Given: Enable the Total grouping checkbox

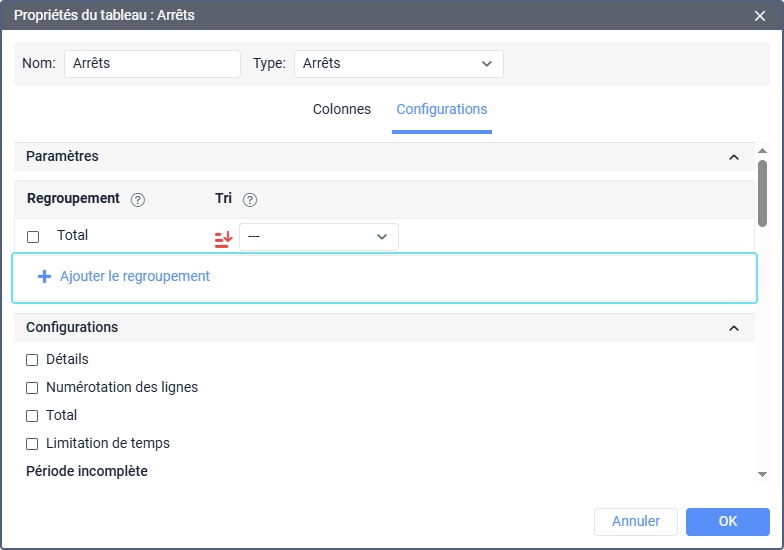Looking at the screenshot, I should [x=33, y=237].
